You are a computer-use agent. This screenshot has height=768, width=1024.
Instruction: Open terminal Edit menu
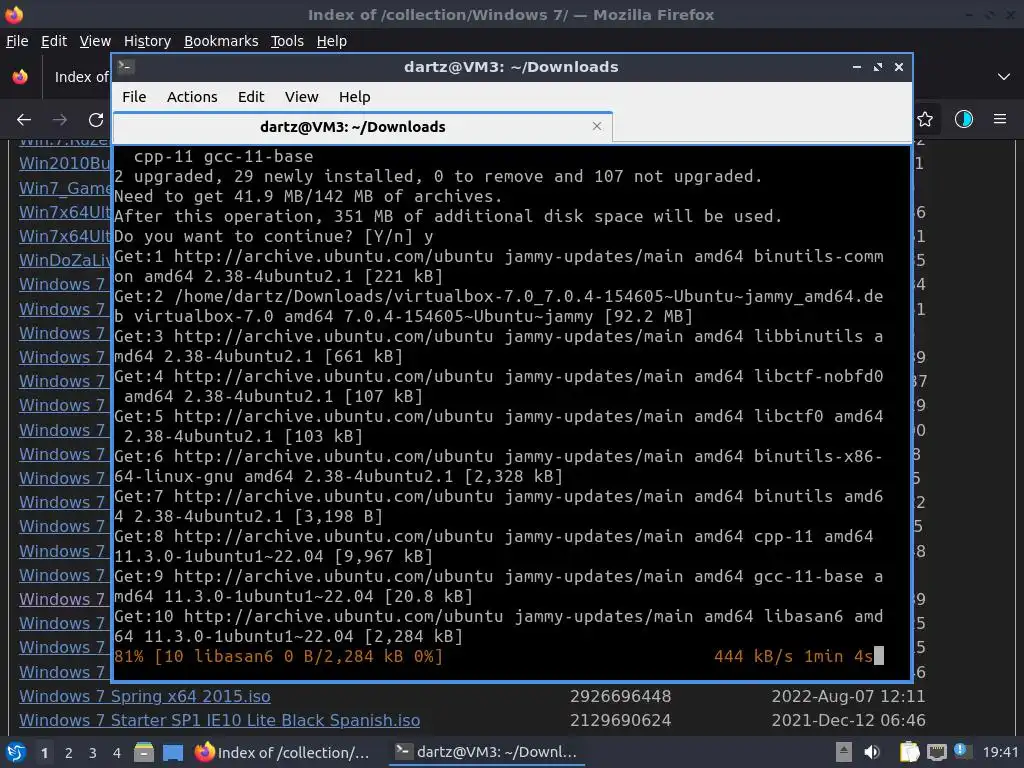tap(251, 97)
